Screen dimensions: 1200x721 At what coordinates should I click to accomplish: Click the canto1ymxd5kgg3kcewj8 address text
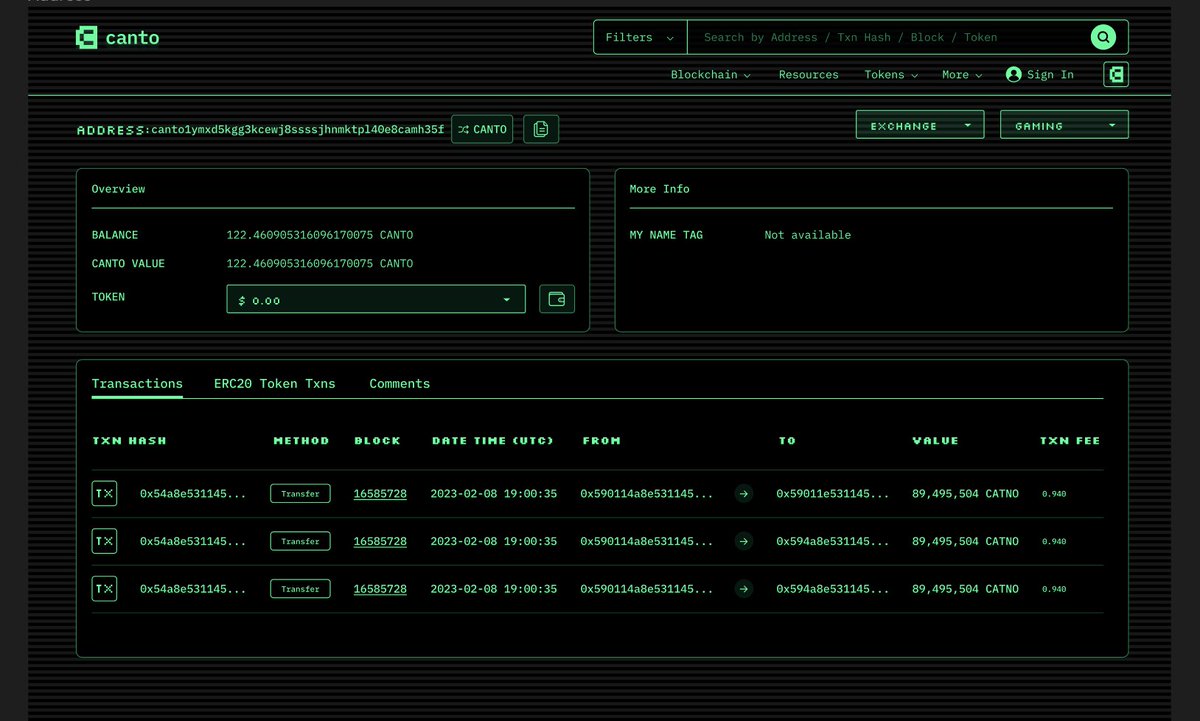[298, 130]
